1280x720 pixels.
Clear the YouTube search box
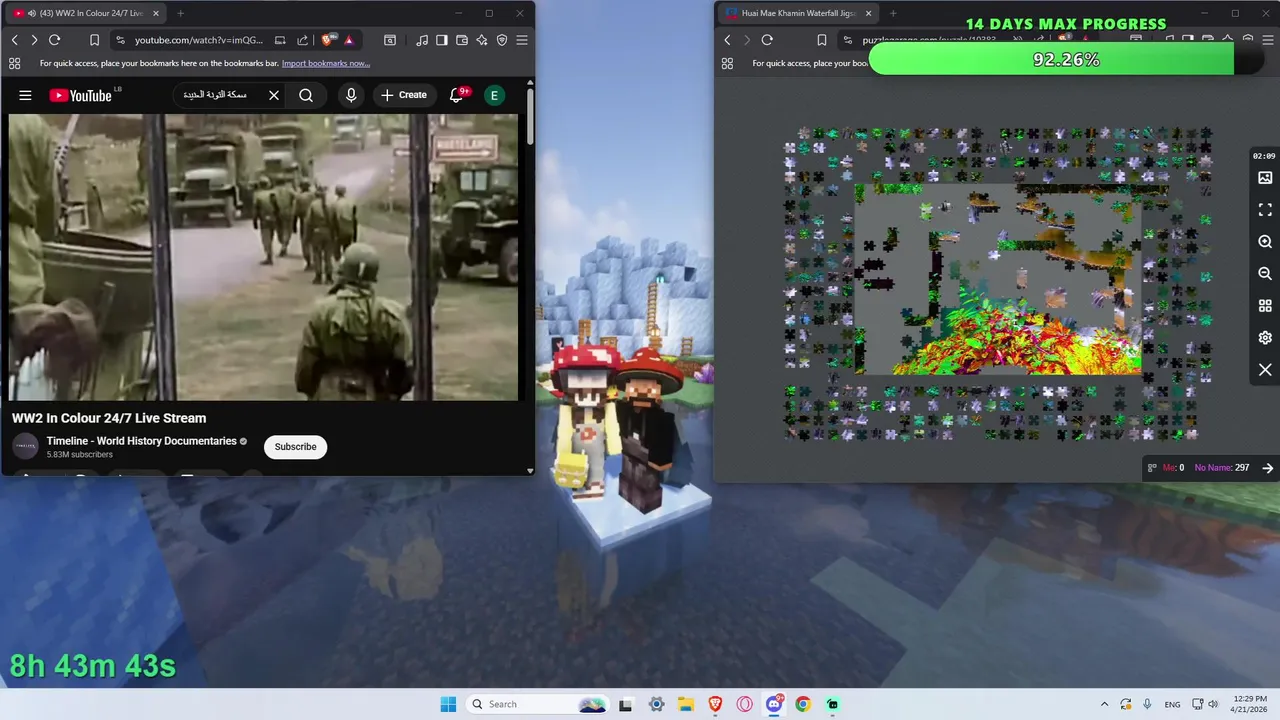[273, 95]
